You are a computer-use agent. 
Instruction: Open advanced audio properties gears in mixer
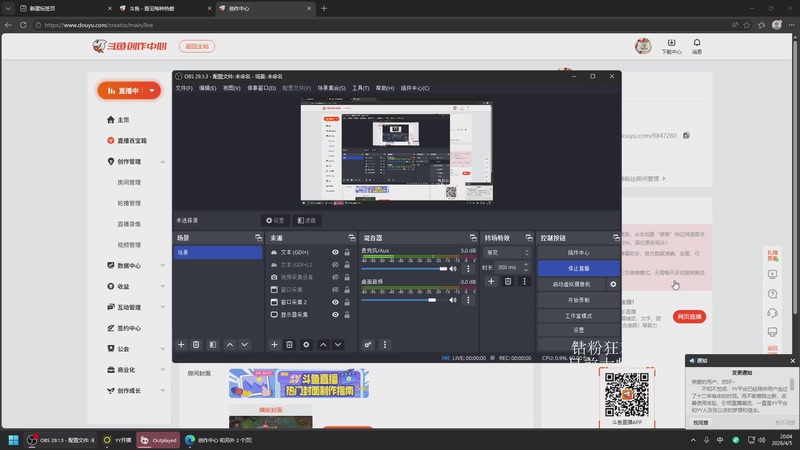[x=368, y=345]
